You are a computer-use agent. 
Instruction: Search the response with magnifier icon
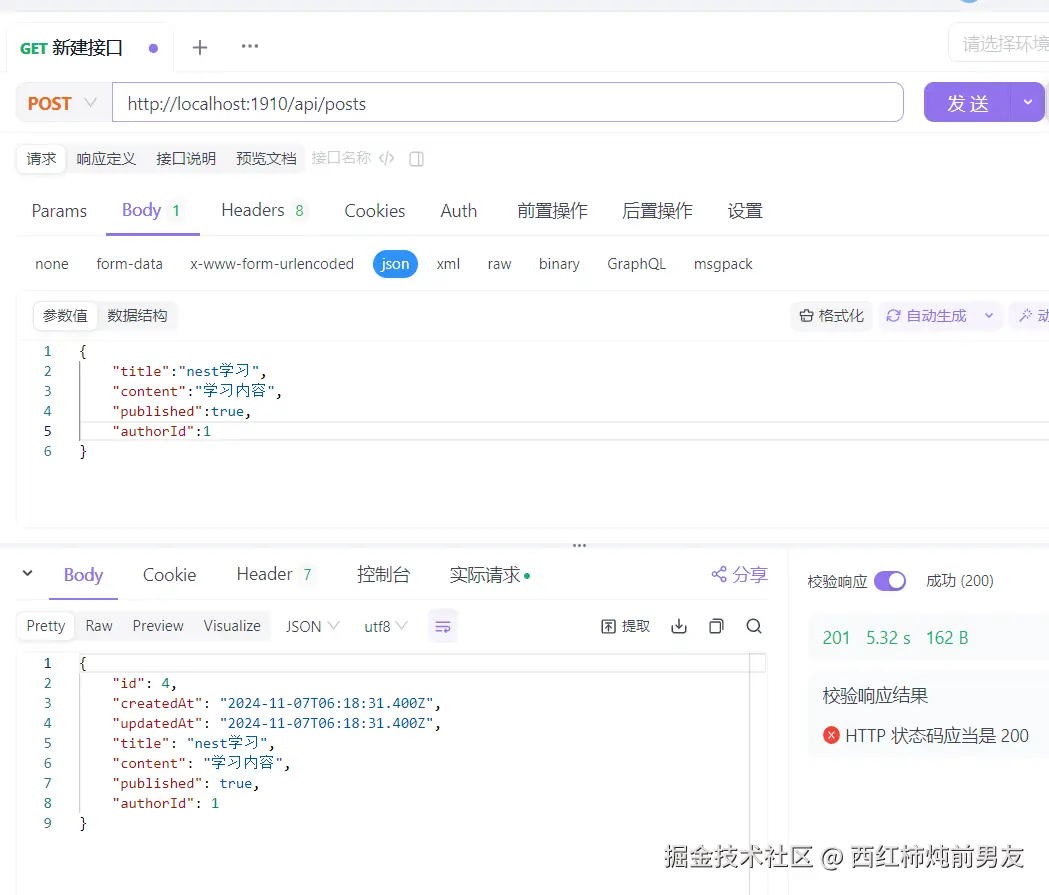click(x=754, y=626)
